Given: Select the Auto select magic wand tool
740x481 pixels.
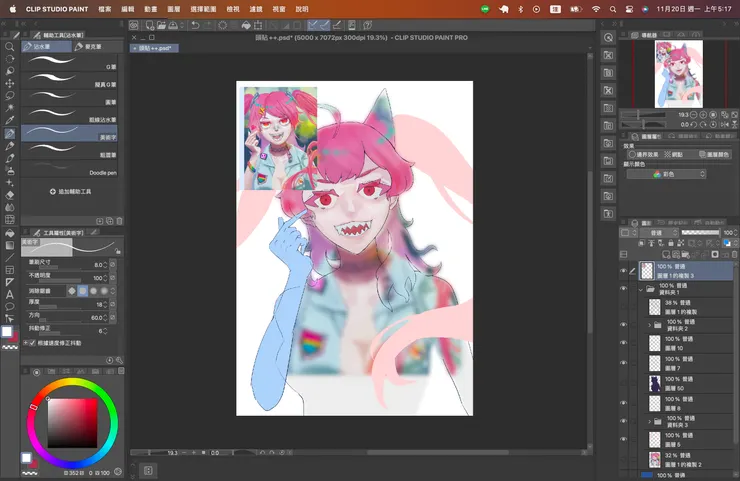Looking at the screenshot, I should tap(9, 108).
